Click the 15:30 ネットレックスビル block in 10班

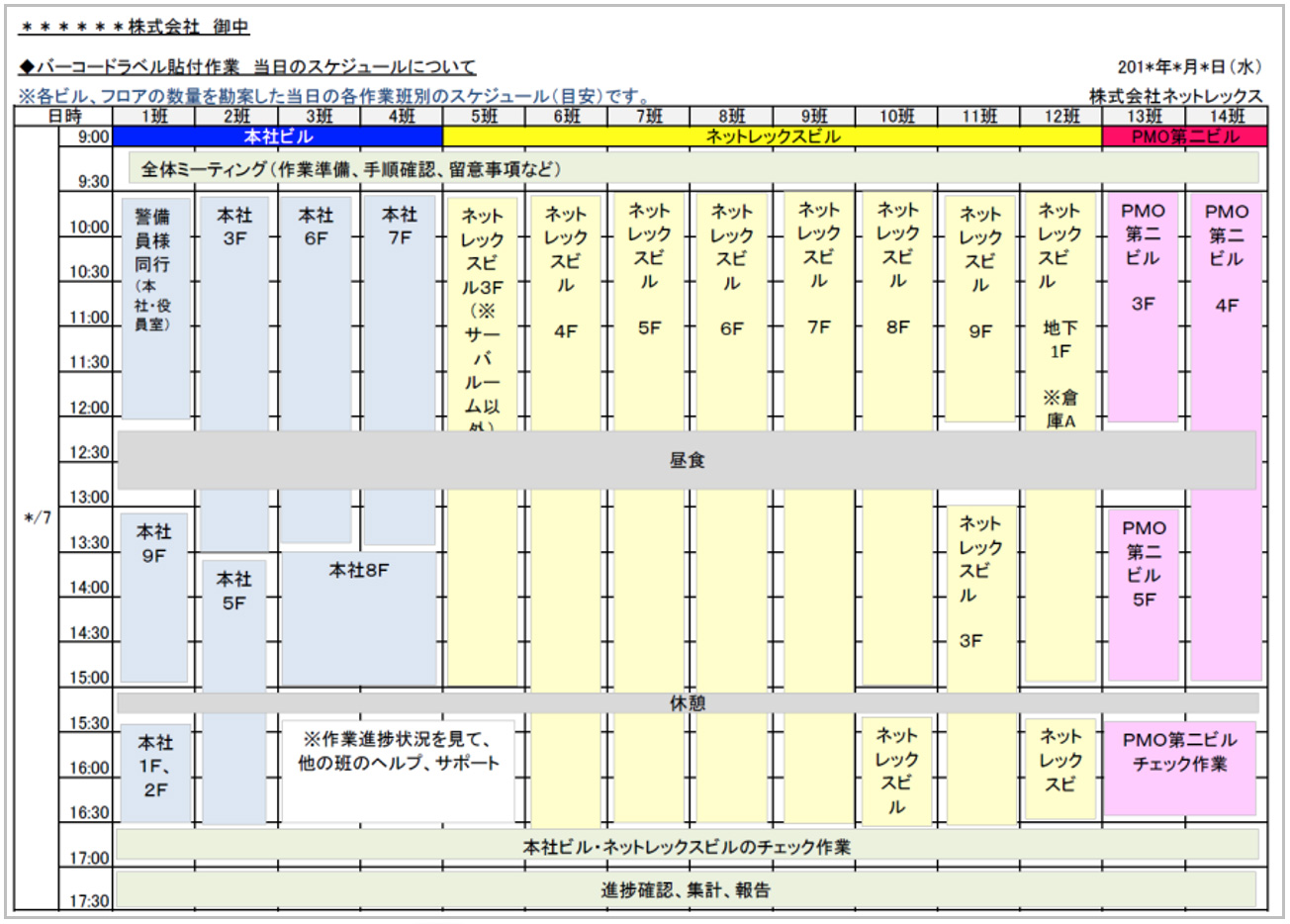(x=897, y=772)
